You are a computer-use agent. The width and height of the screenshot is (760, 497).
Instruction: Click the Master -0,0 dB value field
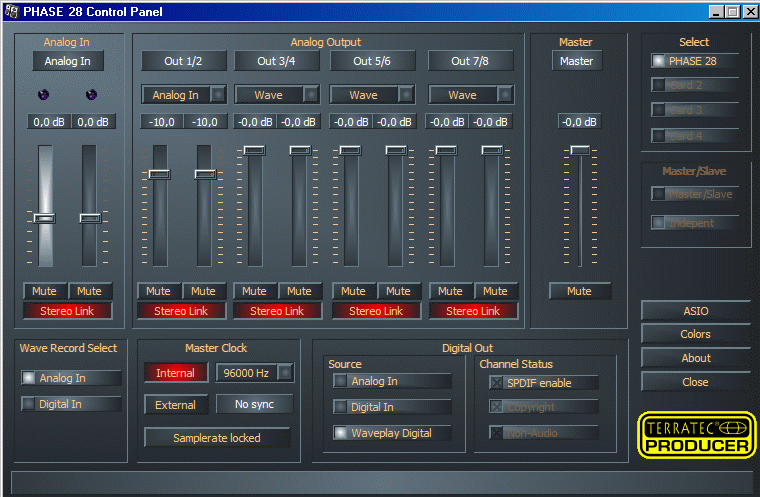[x=578, y=122]
